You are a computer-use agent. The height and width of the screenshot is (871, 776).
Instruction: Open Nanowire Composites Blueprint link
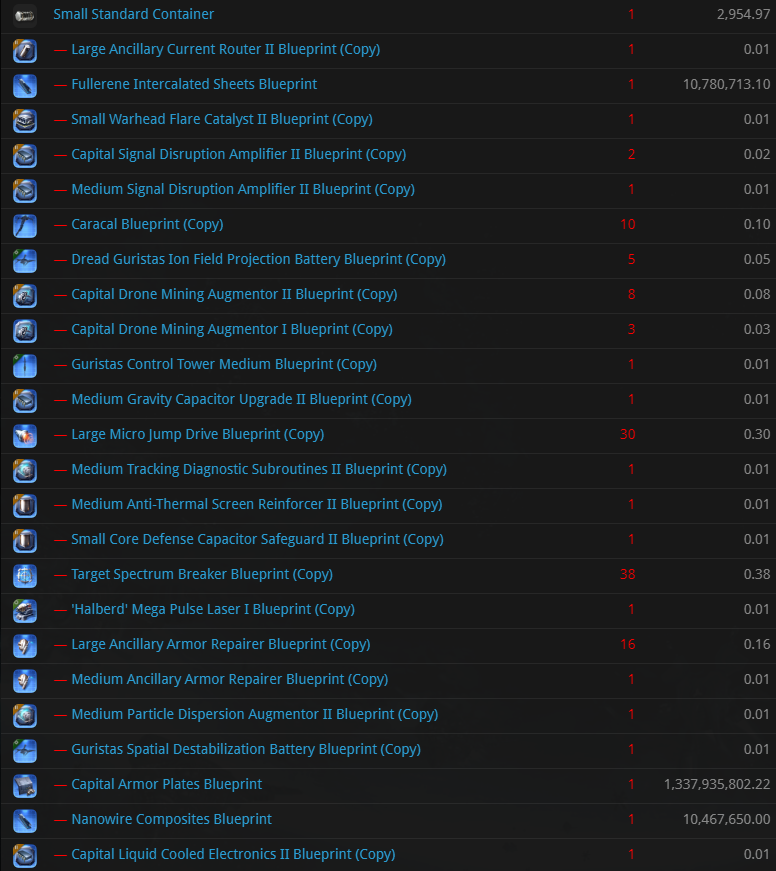pos(171,819)
